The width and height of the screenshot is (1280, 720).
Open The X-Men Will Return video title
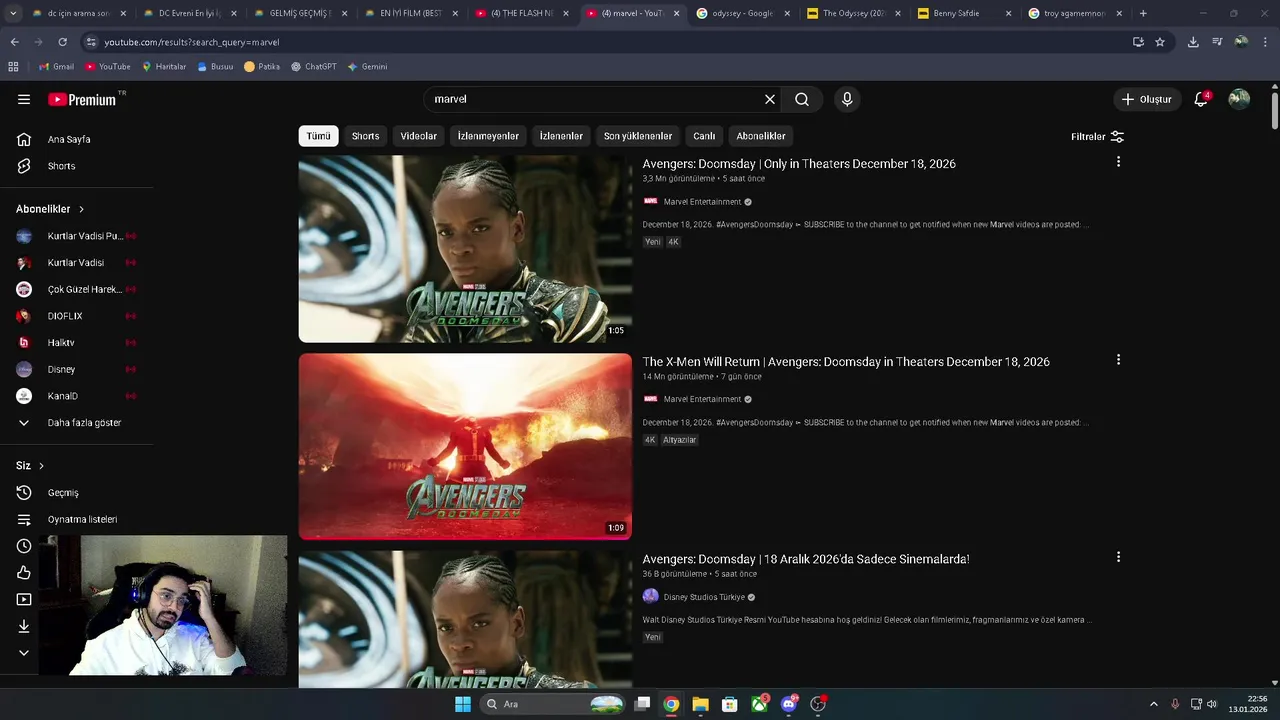pyautogui.click(x=846, y=361)
